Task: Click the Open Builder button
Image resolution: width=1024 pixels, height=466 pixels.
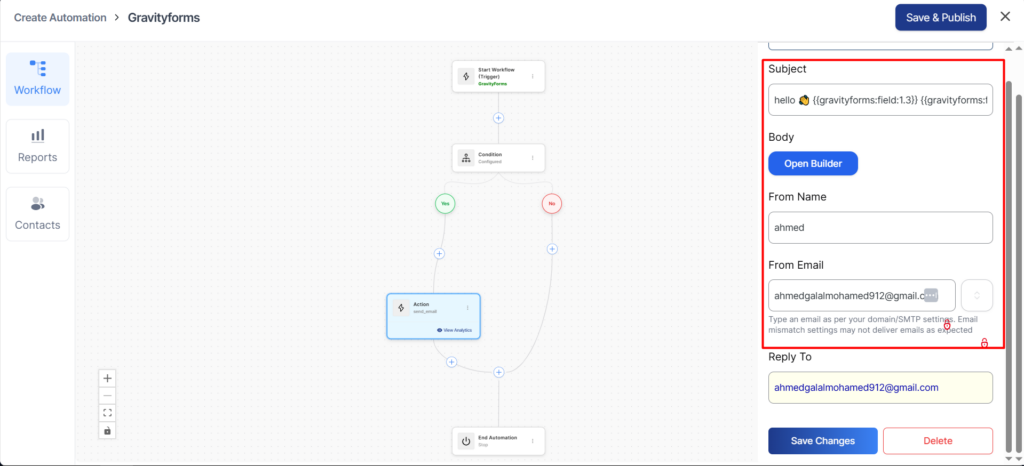Action: tap(812, 164)
